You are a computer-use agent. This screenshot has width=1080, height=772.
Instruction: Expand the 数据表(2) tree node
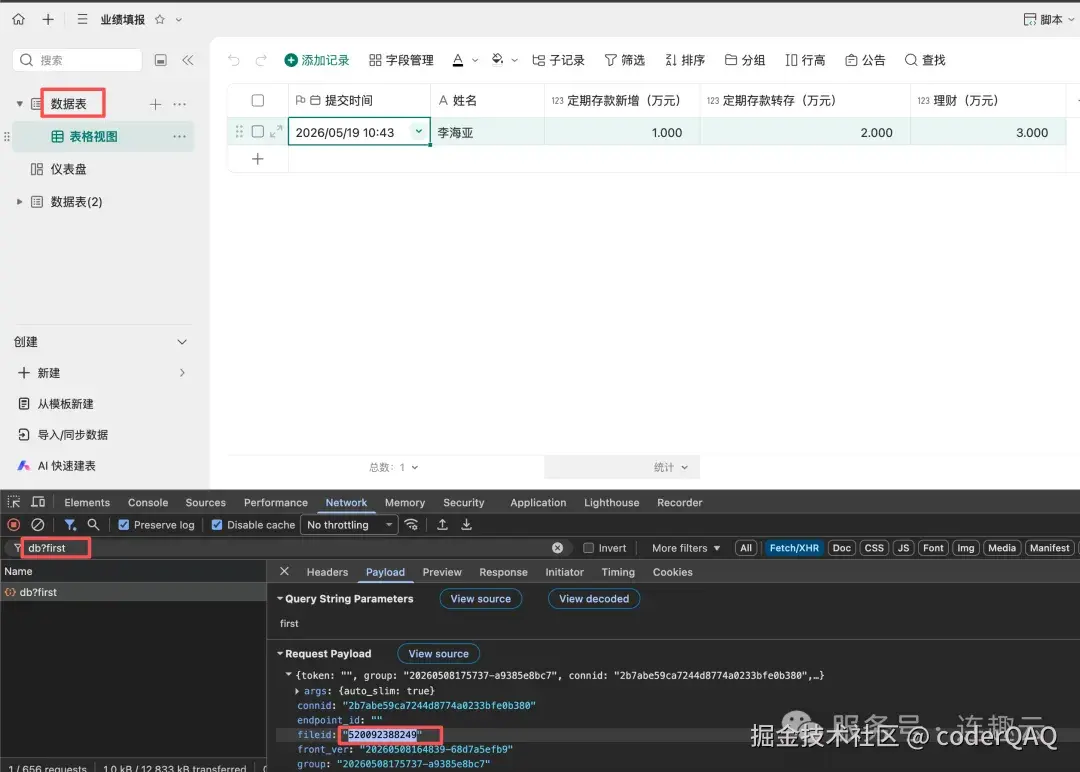19,202
